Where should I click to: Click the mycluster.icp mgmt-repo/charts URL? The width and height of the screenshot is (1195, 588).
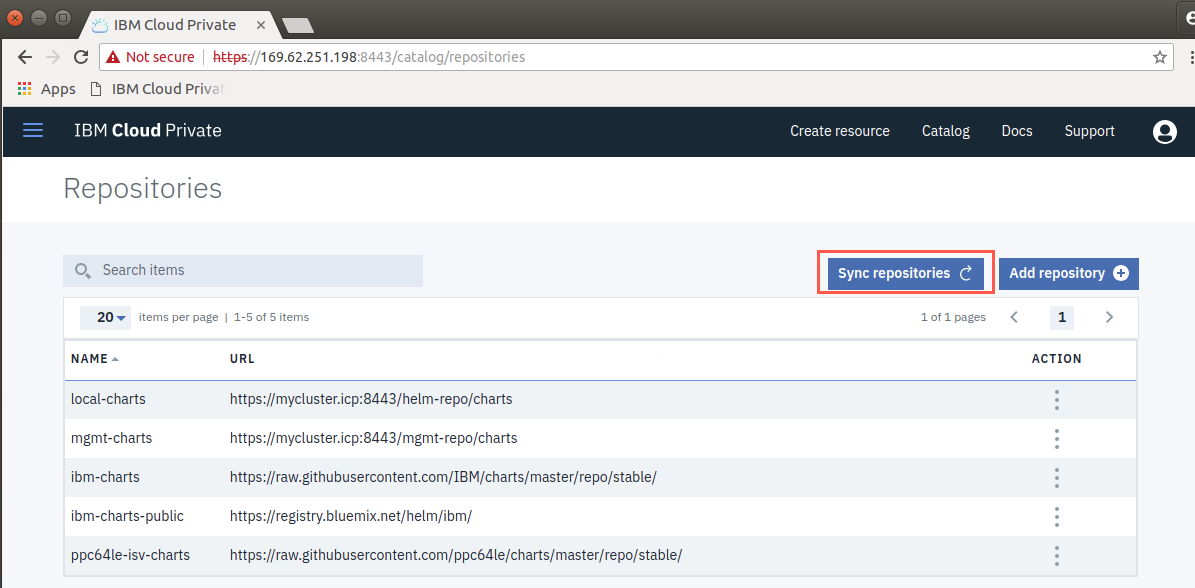click(x=373, y=439)
